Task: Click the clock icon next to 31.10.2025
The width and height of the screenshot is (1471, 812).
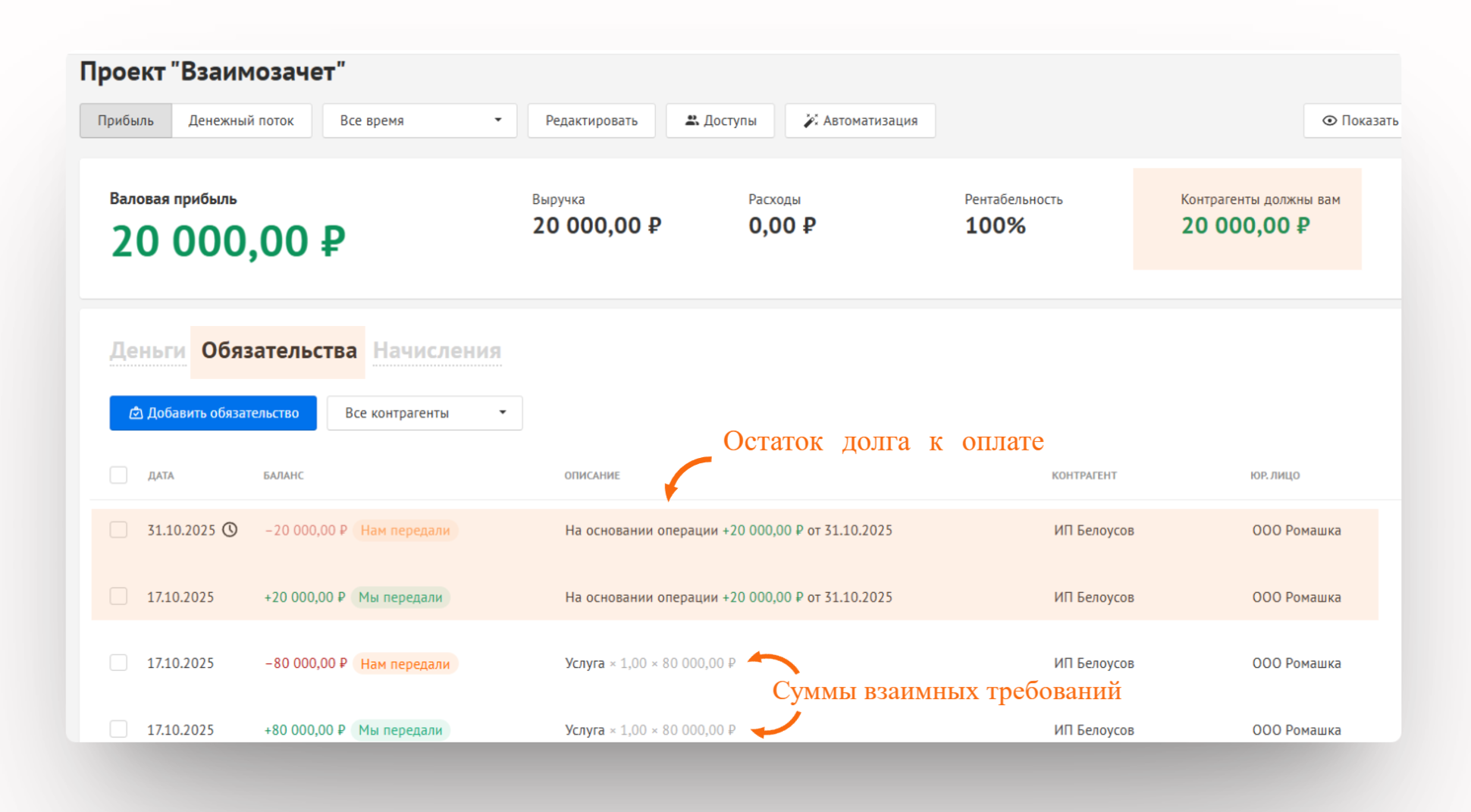Action: [230, 530]
